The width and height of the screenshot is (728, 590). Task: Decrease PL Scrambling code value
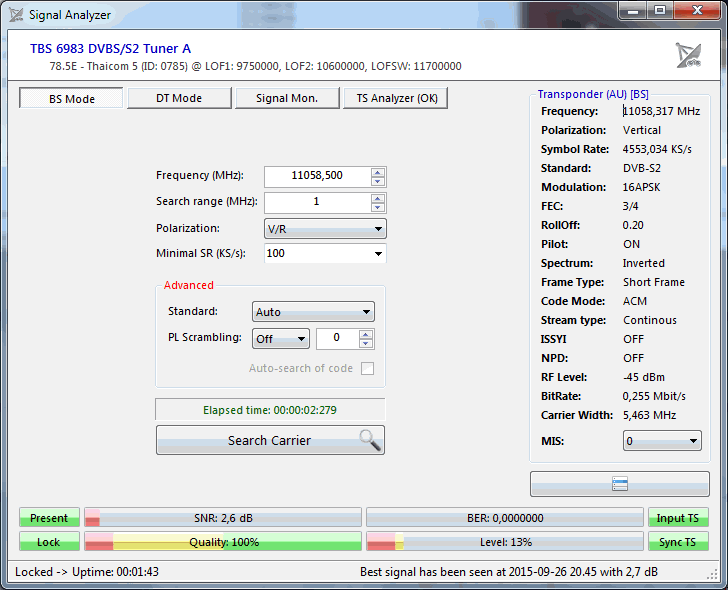click(366, 344)
